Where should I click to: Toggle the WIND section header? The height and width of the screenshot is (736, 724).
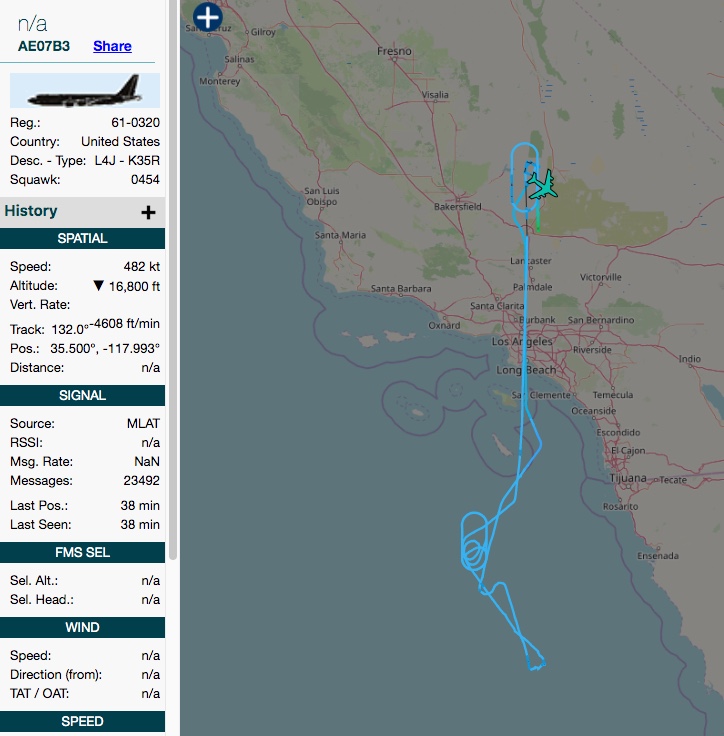[x=82, y=627]
